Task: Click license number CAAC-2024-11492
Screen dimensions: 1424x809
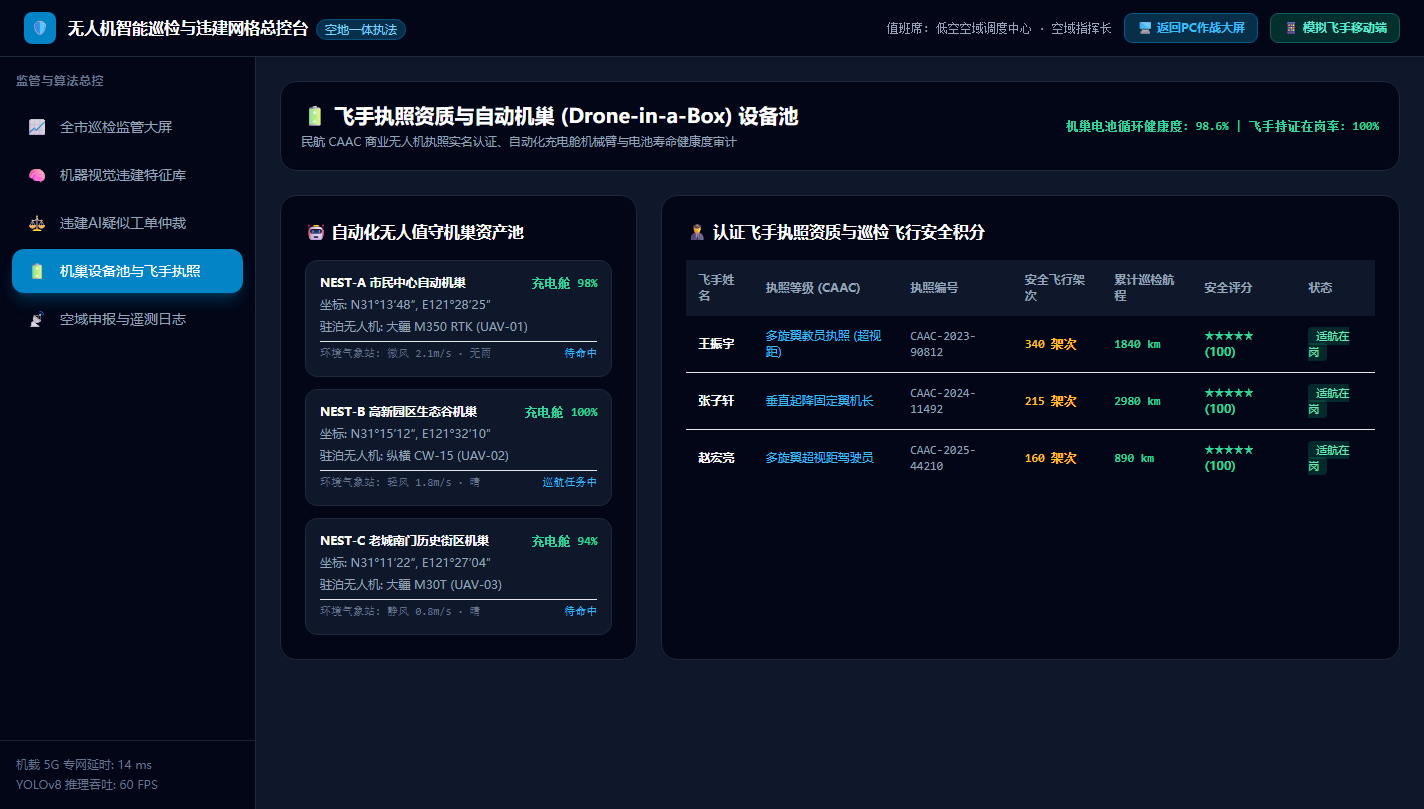Action: tap(943, 401)
